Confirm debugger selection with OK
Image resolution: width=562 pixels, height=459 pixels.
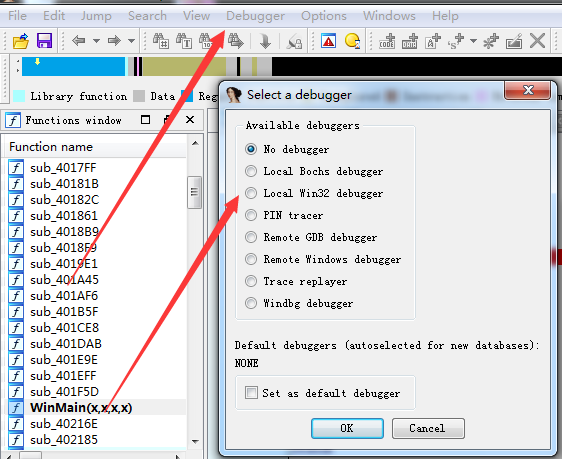click(x=347, y=428)
